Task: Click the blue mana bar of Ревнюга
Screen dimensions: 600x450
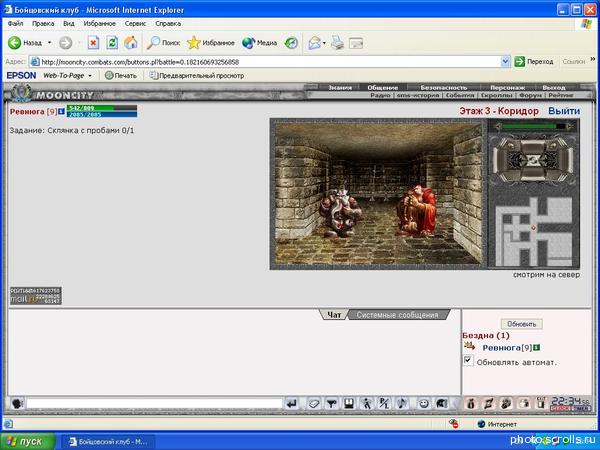Action: coord(102,114)
